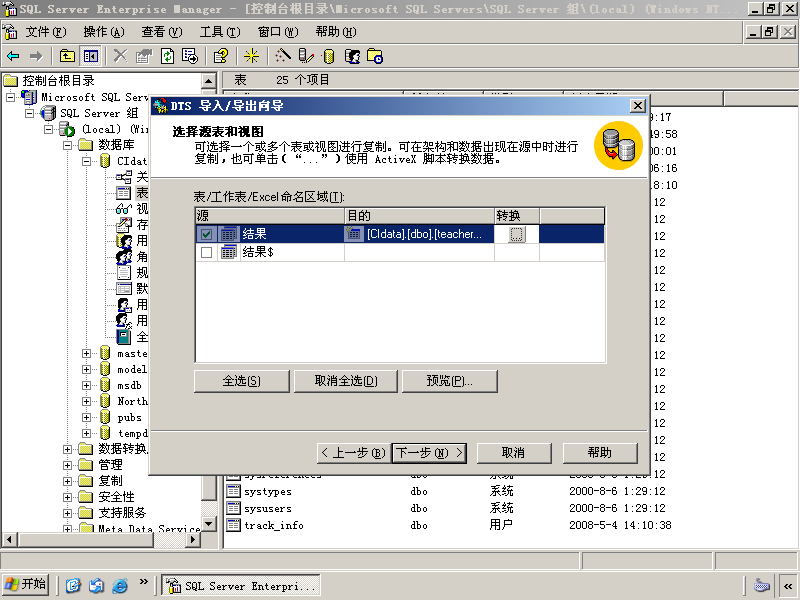Click the New login user icon
This screenshot has width=800, height=600.
pos(352,56)
